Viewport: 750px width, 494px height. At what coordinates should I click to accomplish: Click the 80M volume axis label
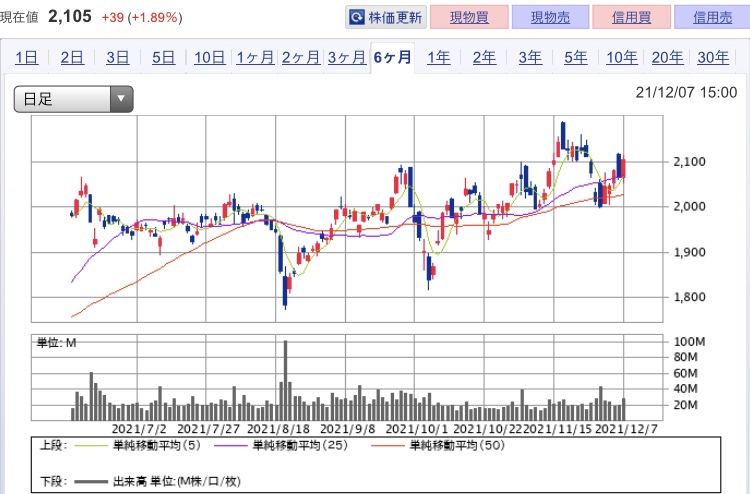pyautogui.click(x=685, y=357)
